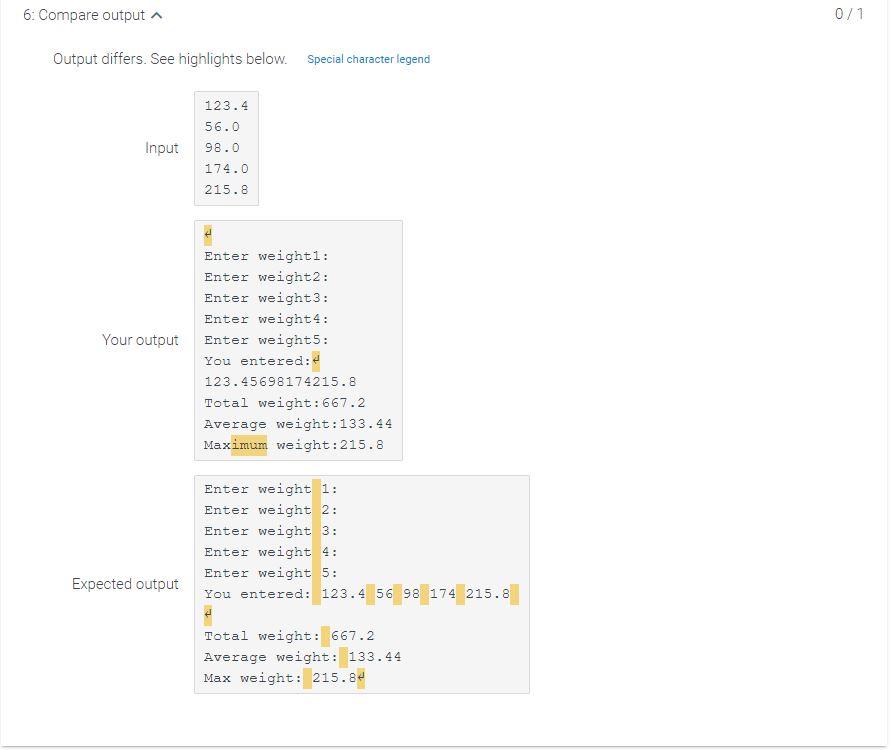Click newline icon after "You entered:" in Your output

pos(316,360)
